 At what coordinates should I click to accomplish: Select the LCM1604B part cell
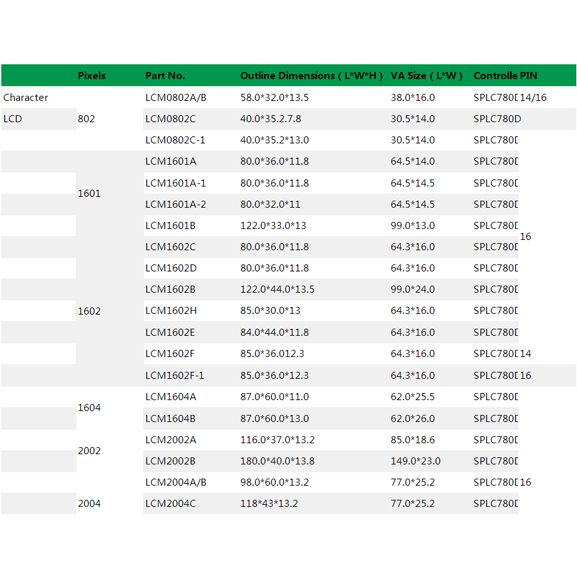[170, 418]
